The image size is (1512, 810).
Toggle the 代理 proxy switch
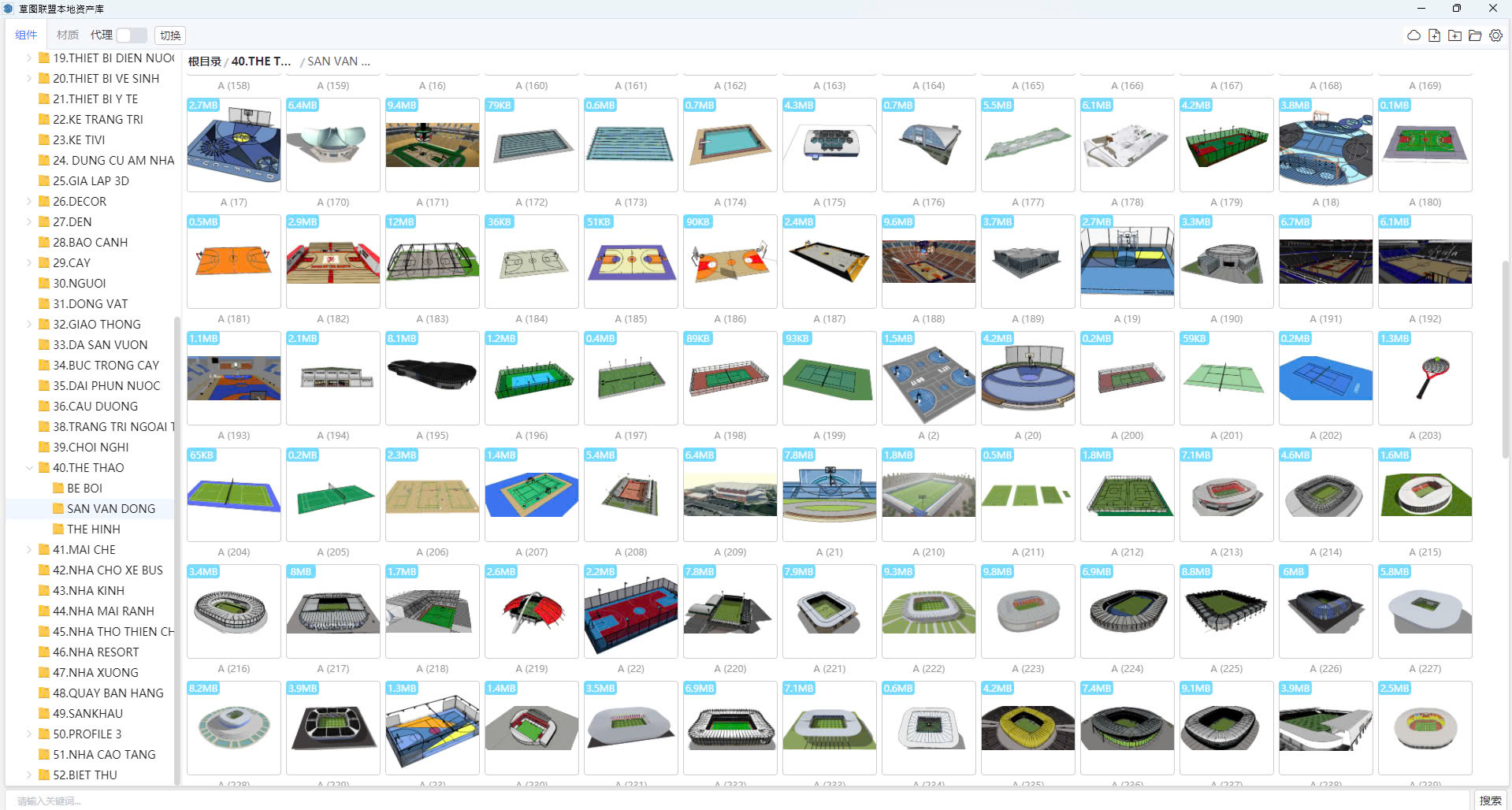(x=132, y=35)
